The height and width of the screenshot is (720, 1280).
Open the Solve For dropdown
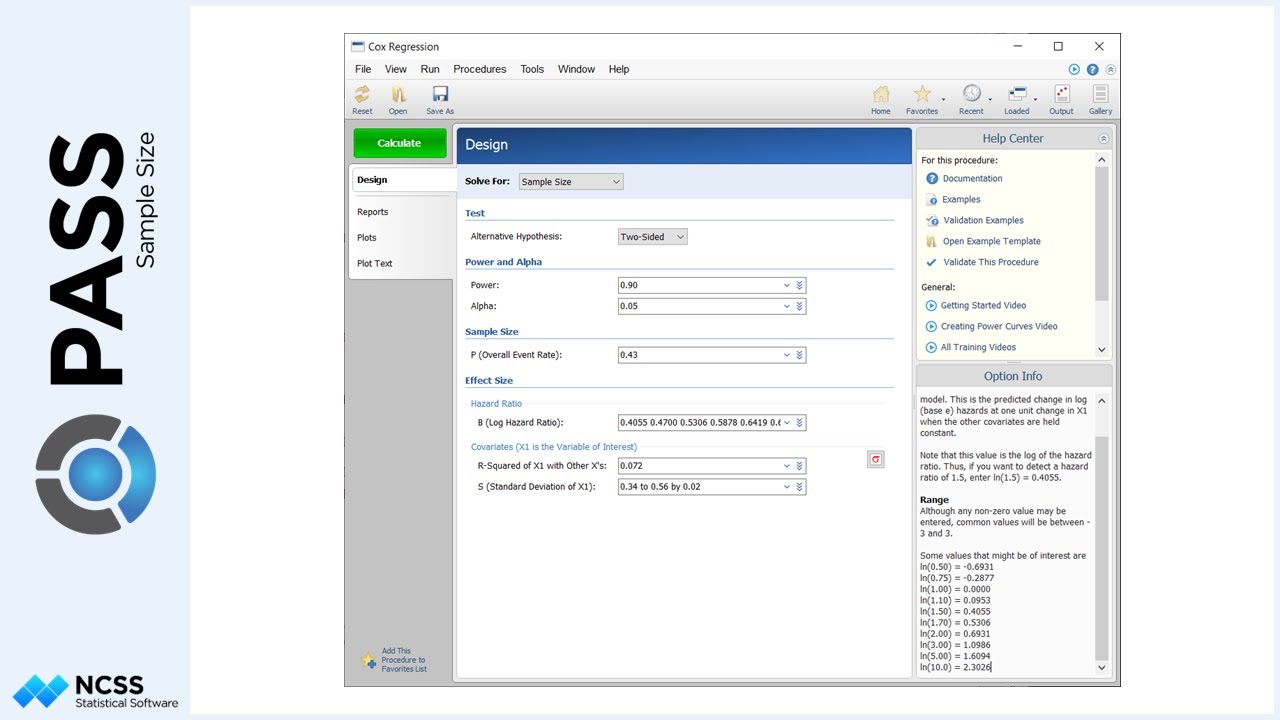click(571, 182)
